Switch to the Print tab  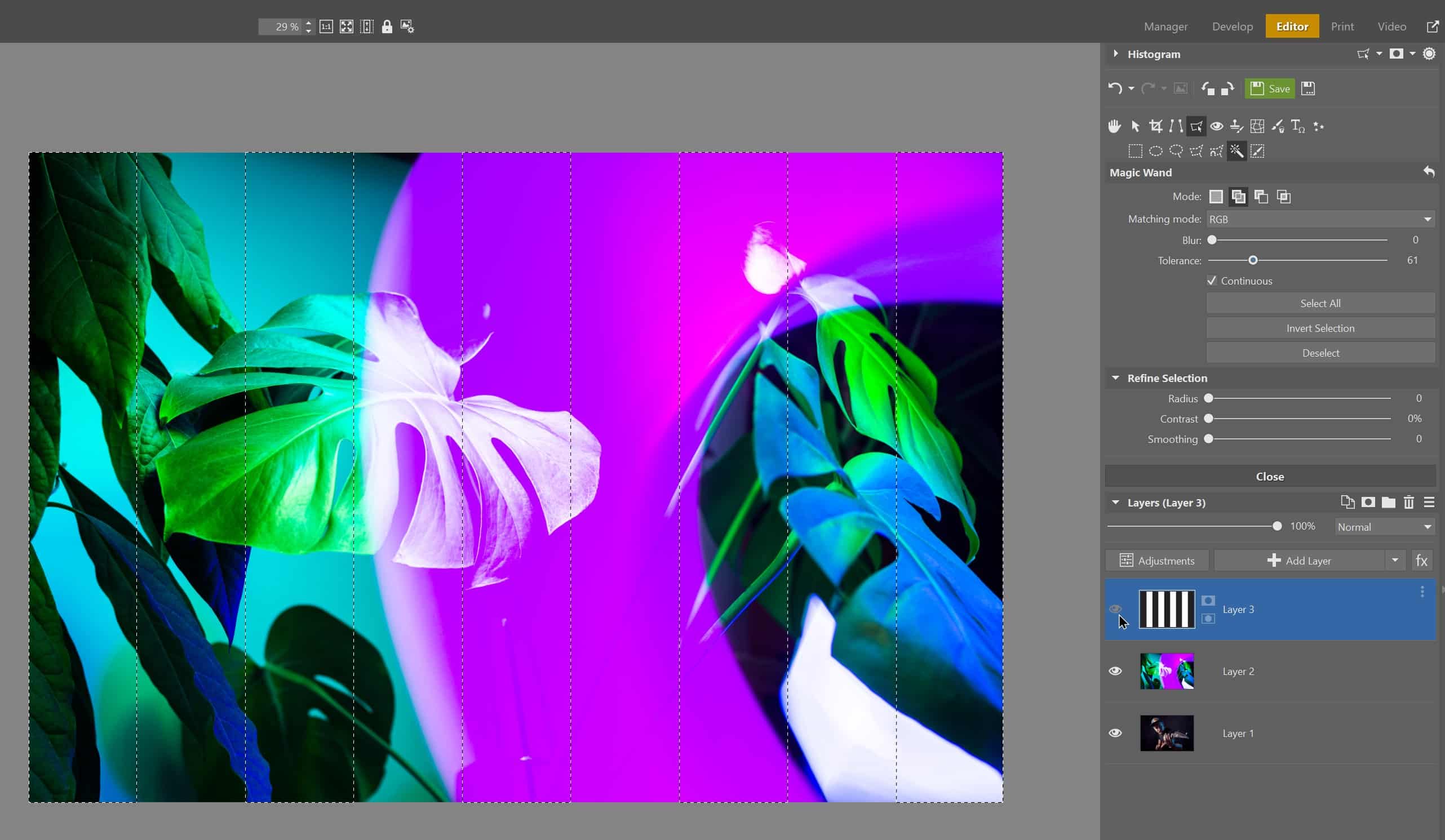(1342, 26)
